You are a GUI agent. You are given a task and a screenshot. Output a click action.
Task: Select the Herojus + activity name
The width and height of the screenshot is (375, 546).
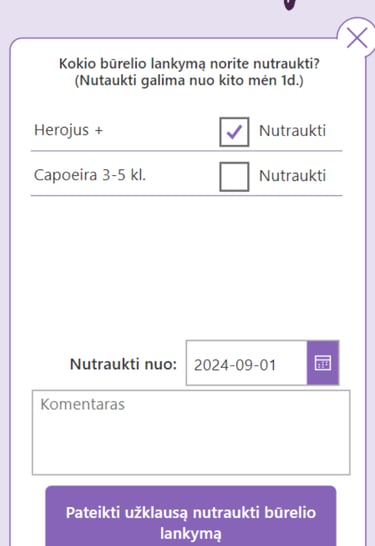click(68, 130)
